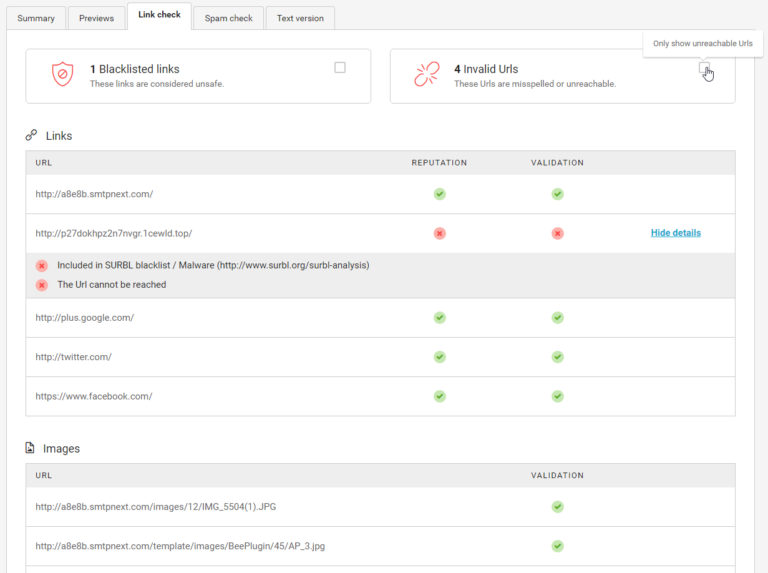Image resolution: width=768 pixels, height=573 pixels.
Task: Click the chain icon beside Links heading
Action: (31, 135)
